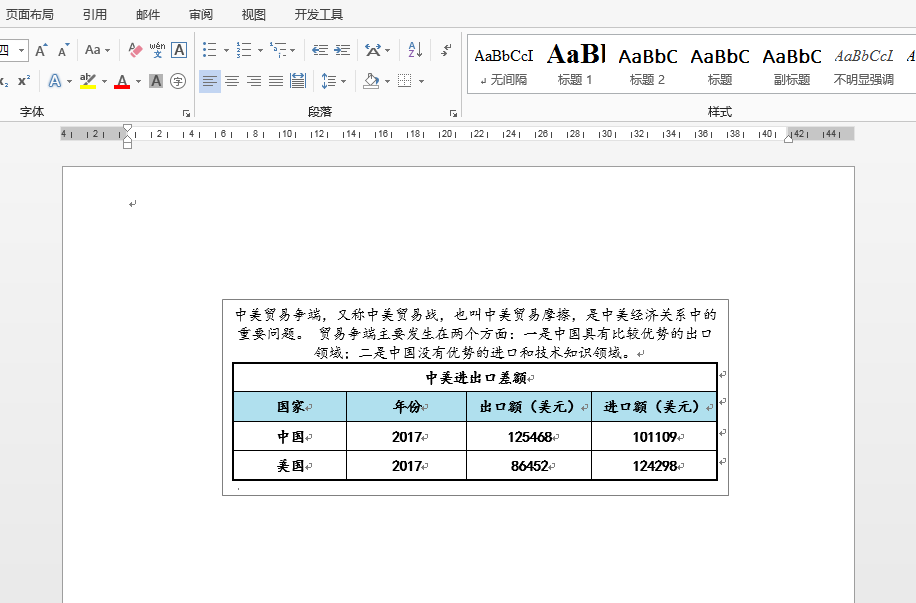Apply character border (boxed A) icon

coord(179,50)
